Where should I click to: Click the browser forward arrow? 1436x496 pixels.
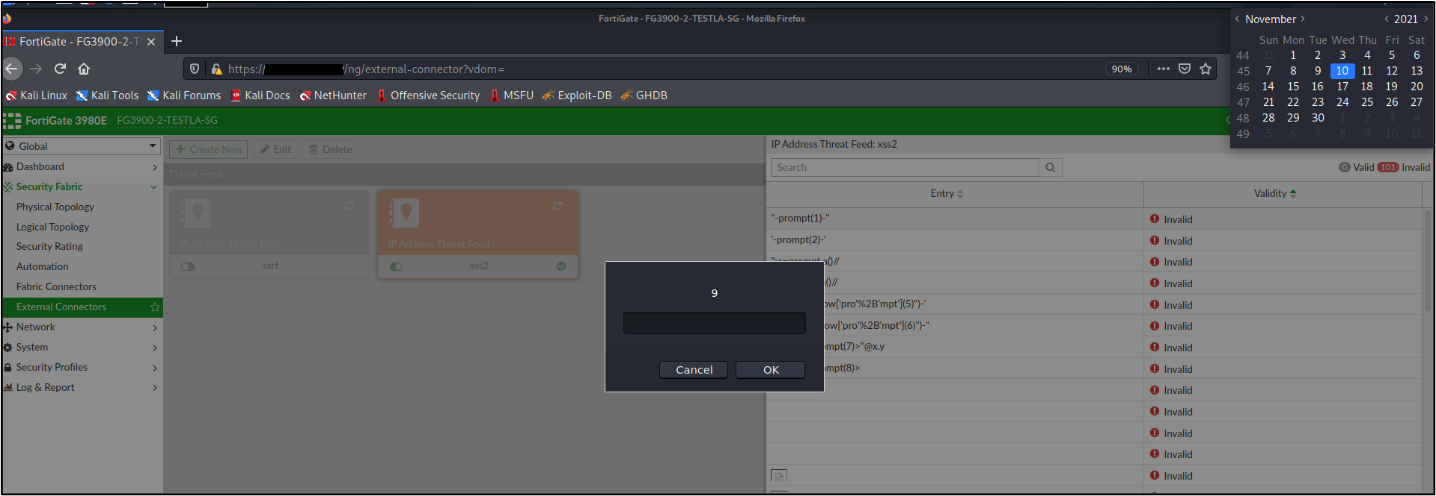pos(38,69)
